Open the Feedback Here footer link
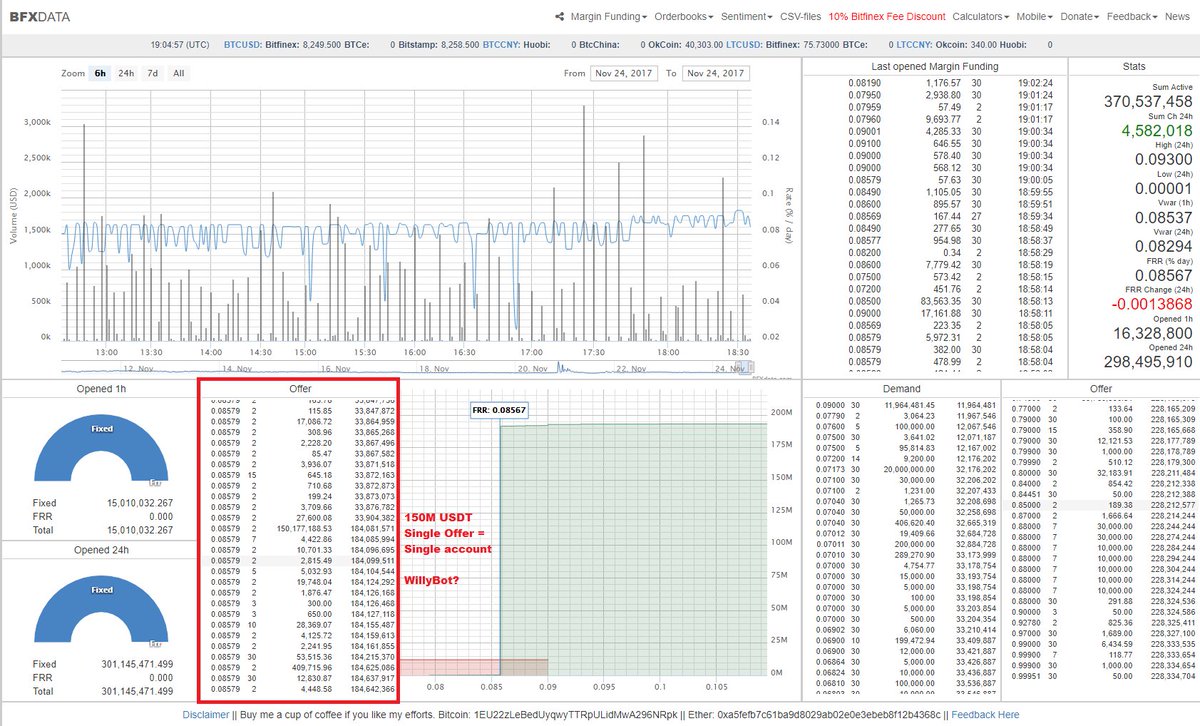 click(985, 715)
